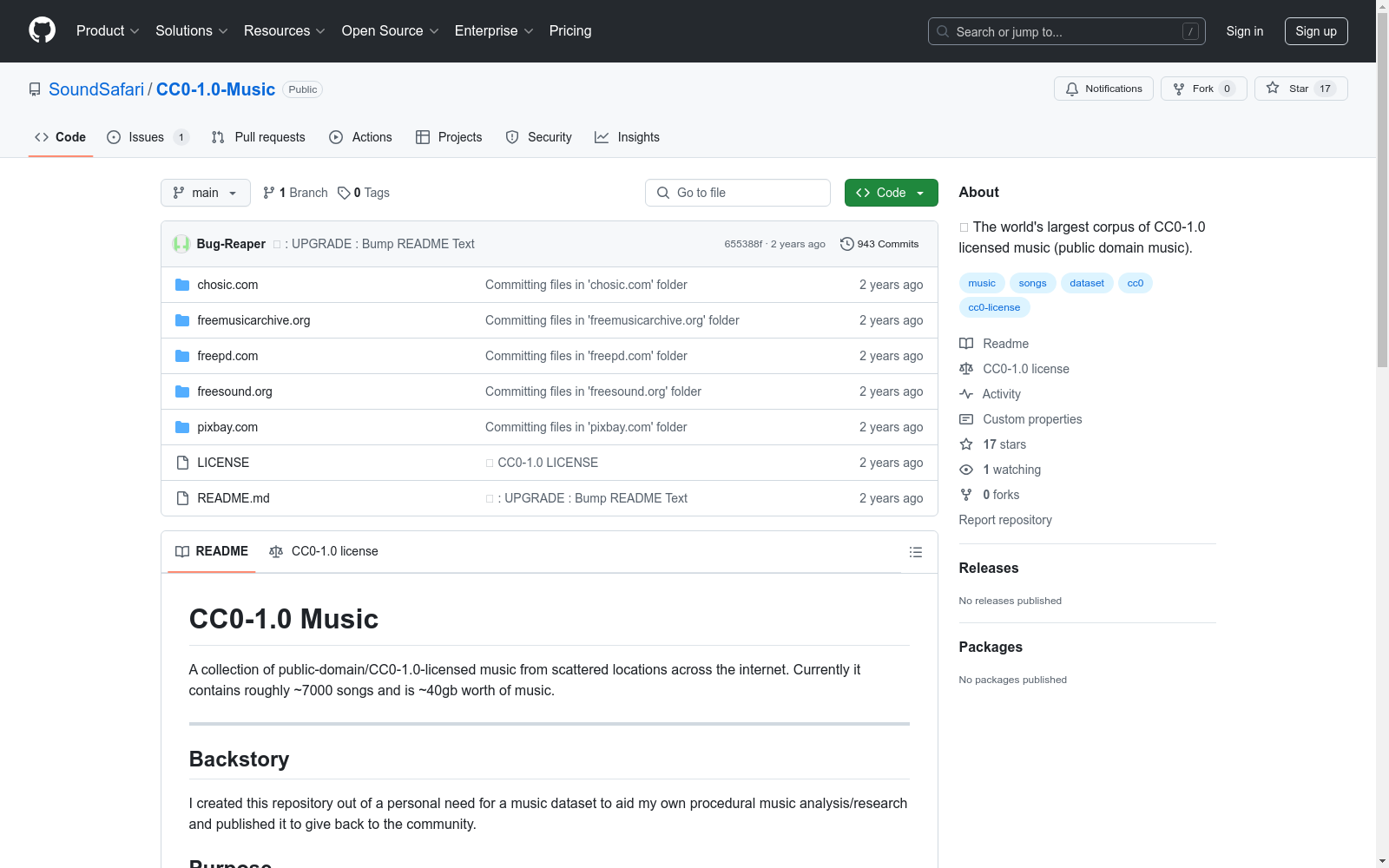
Task: Click the freemusicarchive.org folder icon
Action: [182, 320]
